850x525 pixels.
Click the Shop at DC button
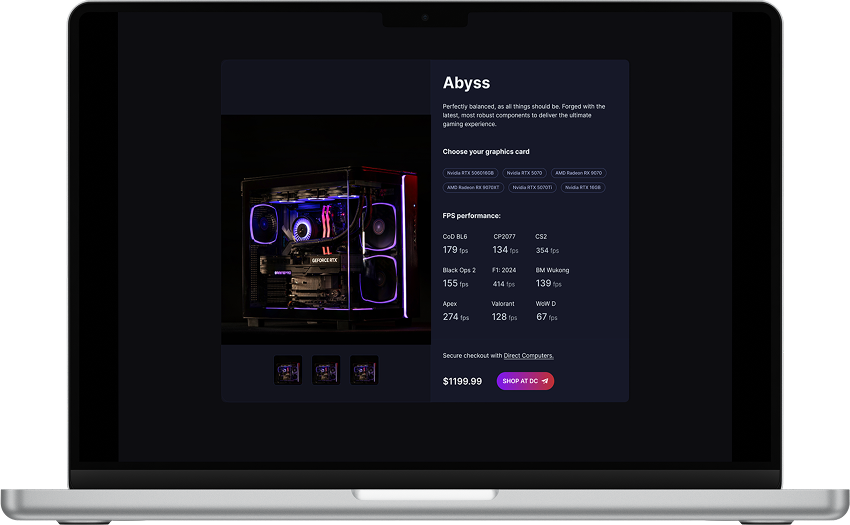click(x=525, y=381)
